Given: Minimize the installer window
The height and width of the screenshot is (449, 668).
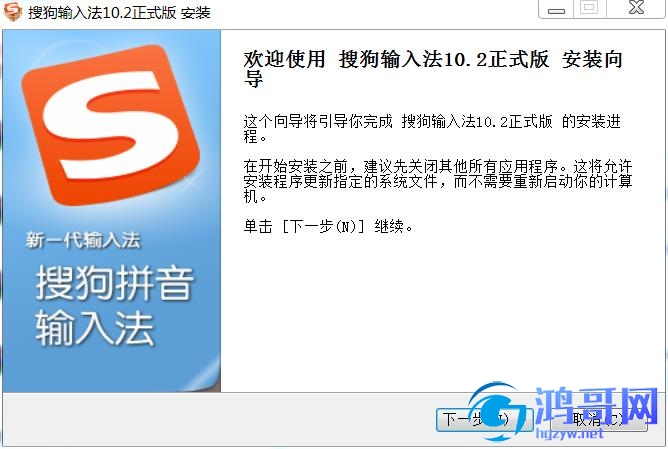Looking at the screenshot, I should 556,8.
